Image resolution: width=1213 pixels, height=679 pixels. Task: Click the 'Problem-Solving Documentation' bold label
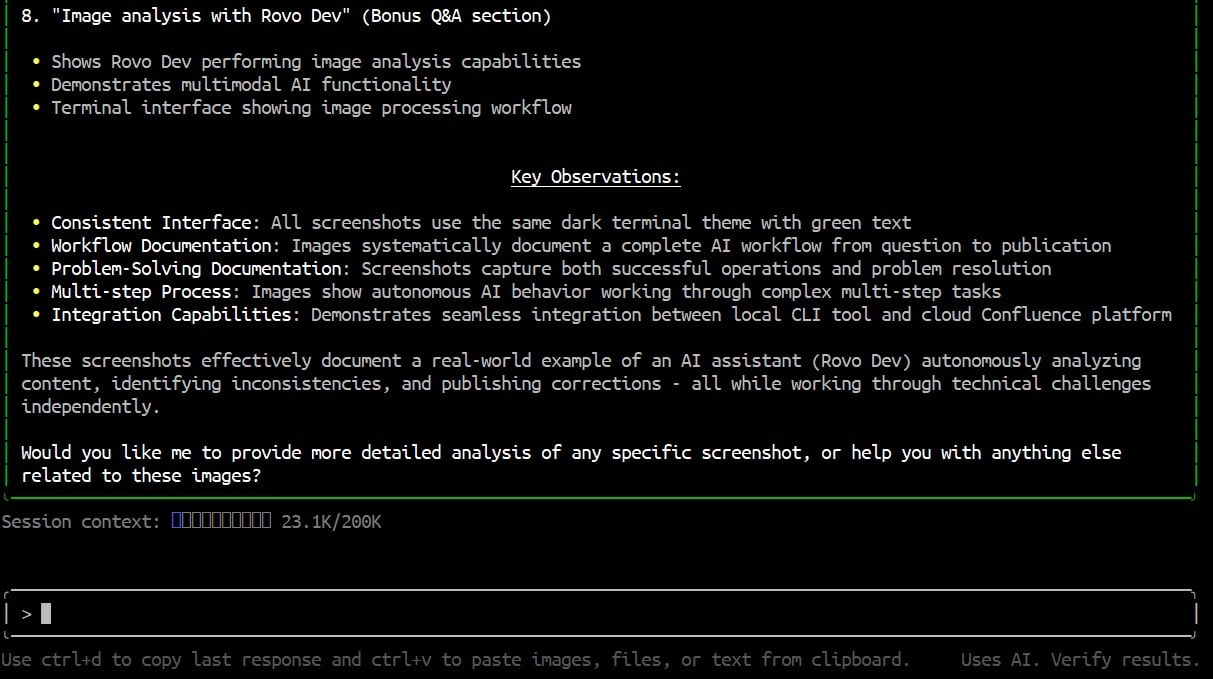click(x=196, y=268)
